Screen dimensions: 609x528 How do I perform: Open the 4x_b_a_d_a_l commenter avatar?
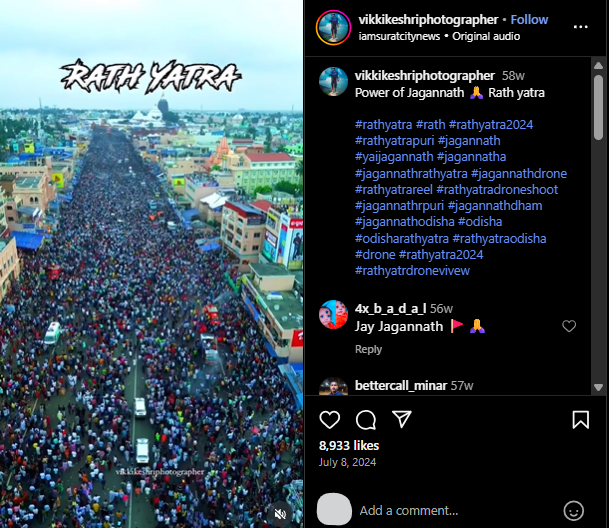(333, 314)
